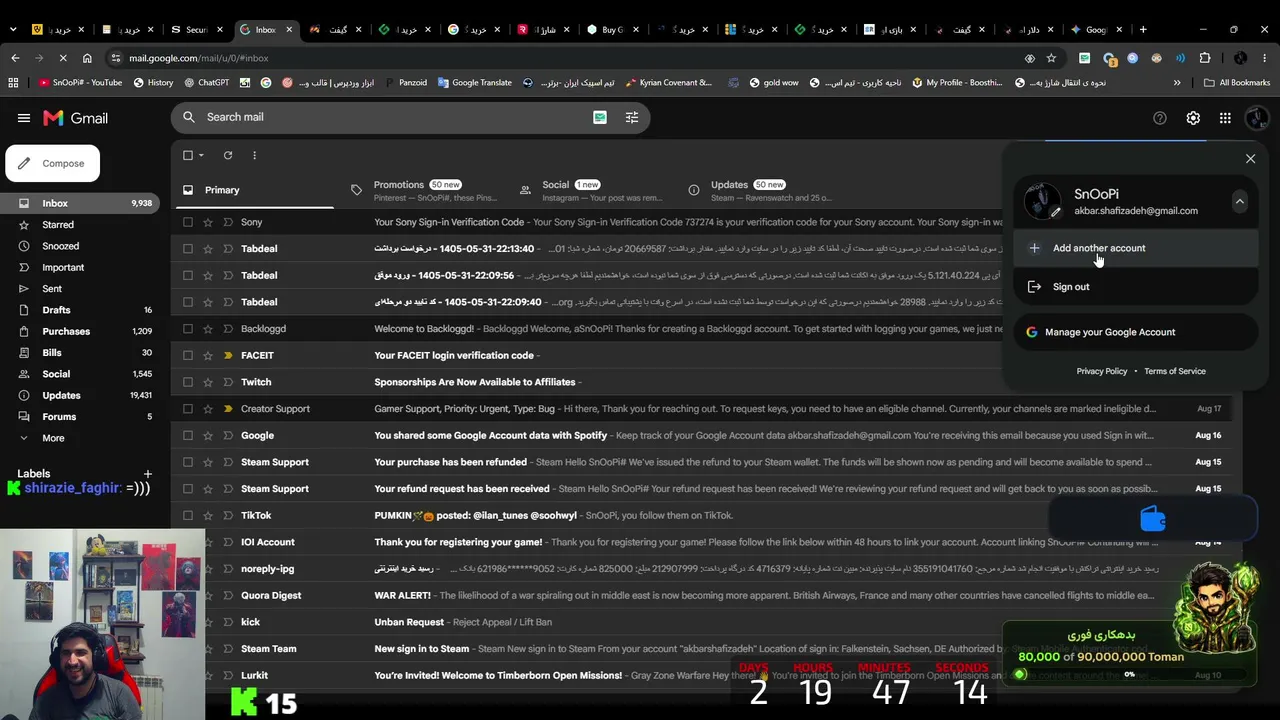Click the browser address bar URL
This screenshot has width=1280, height=720.
click(199, 58)
